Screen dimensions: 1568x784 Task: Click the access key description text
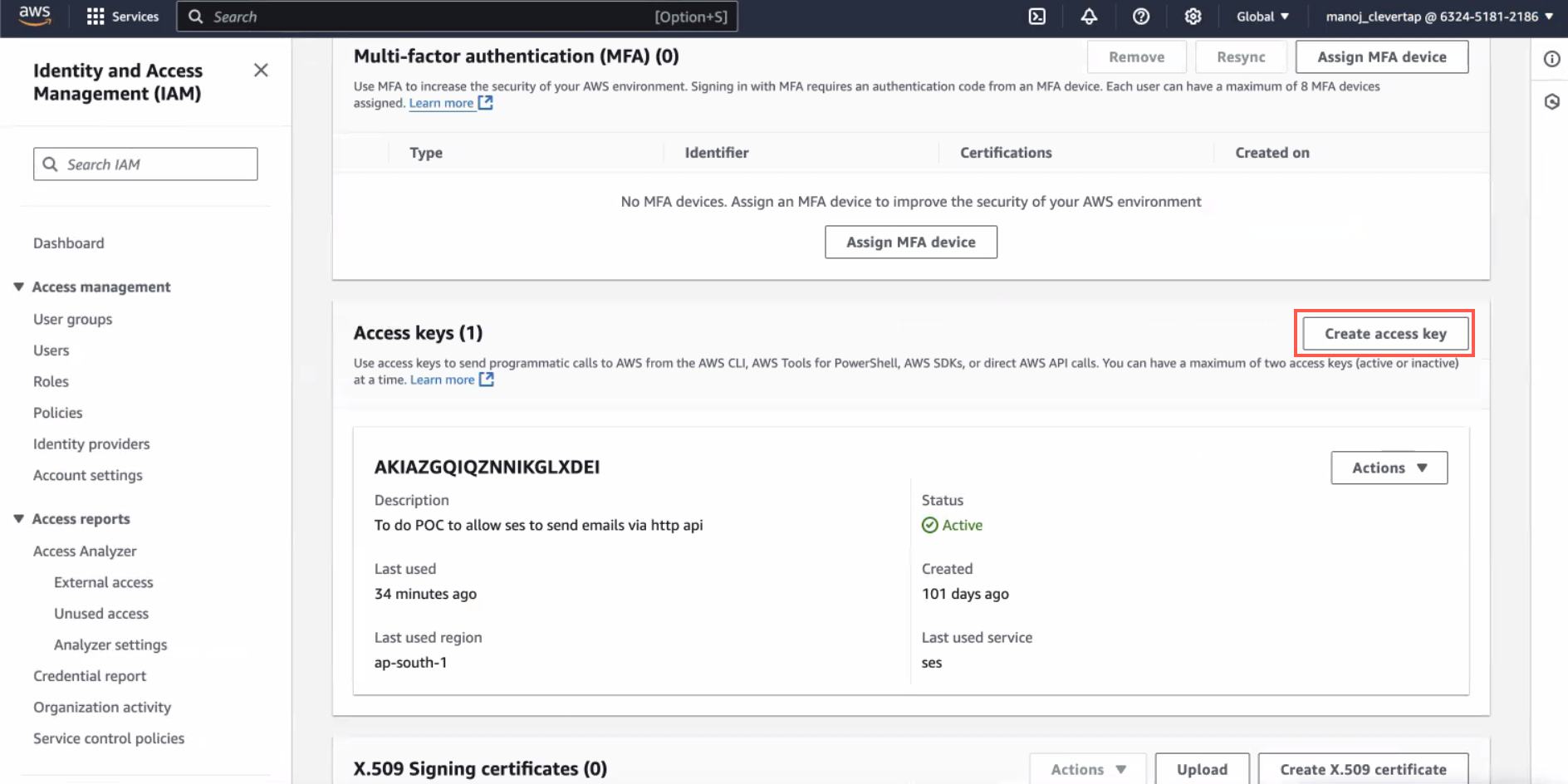pyautogui.click(x=538, y=525)
